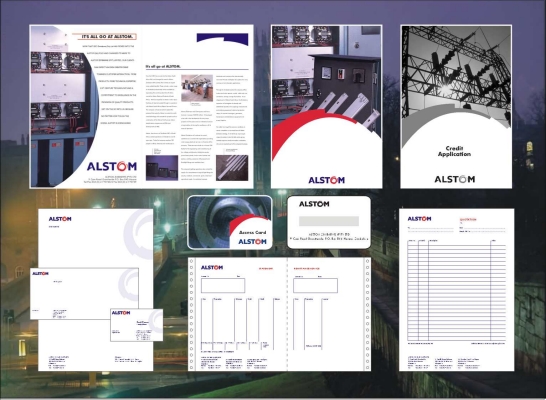Click the ALSTOM logo on the brochure spread
The height and width of the screenshot is (400, 546).
112,166
